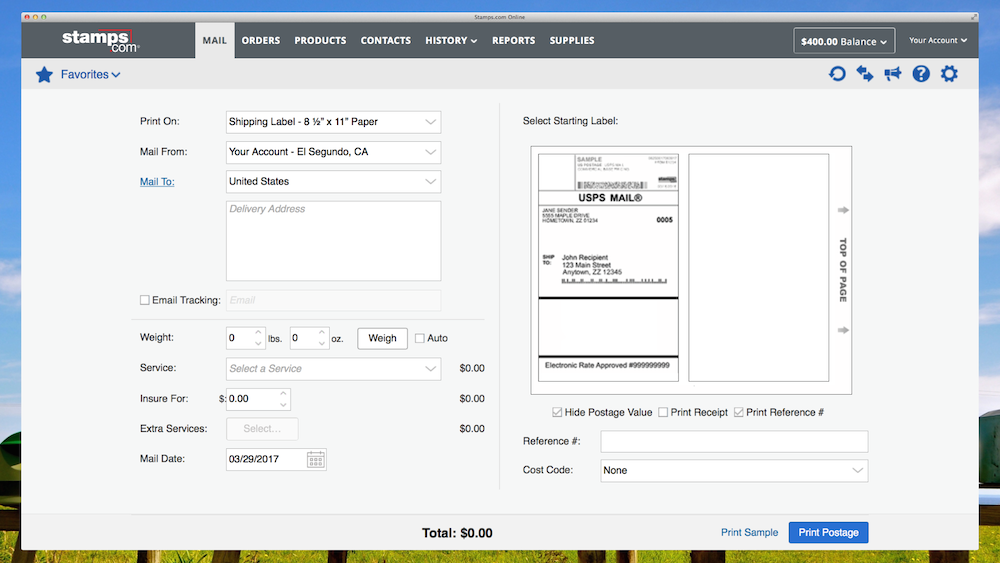Expand the Select a Service dropdown
Image resolution: width=1000 pixels, height=563 pixels.
pos(333,369)
